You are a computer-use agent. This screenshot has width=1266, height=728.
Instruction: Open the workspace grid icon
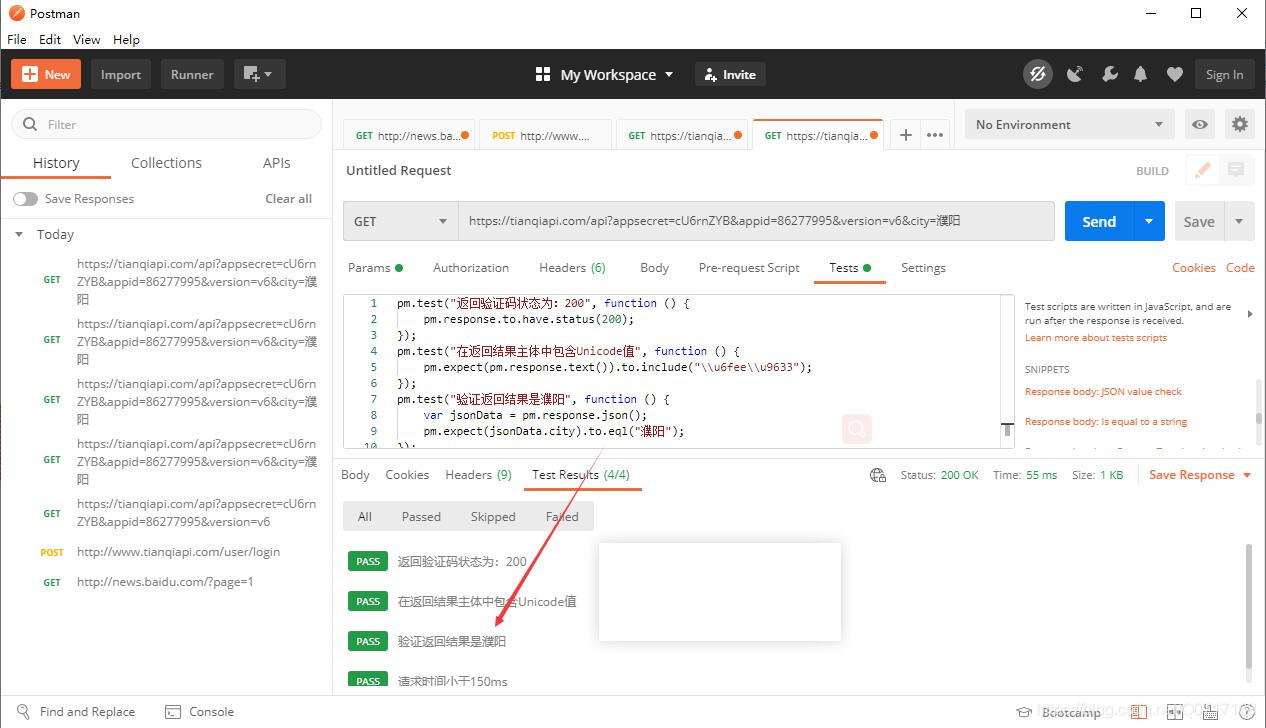click(543, 74)
